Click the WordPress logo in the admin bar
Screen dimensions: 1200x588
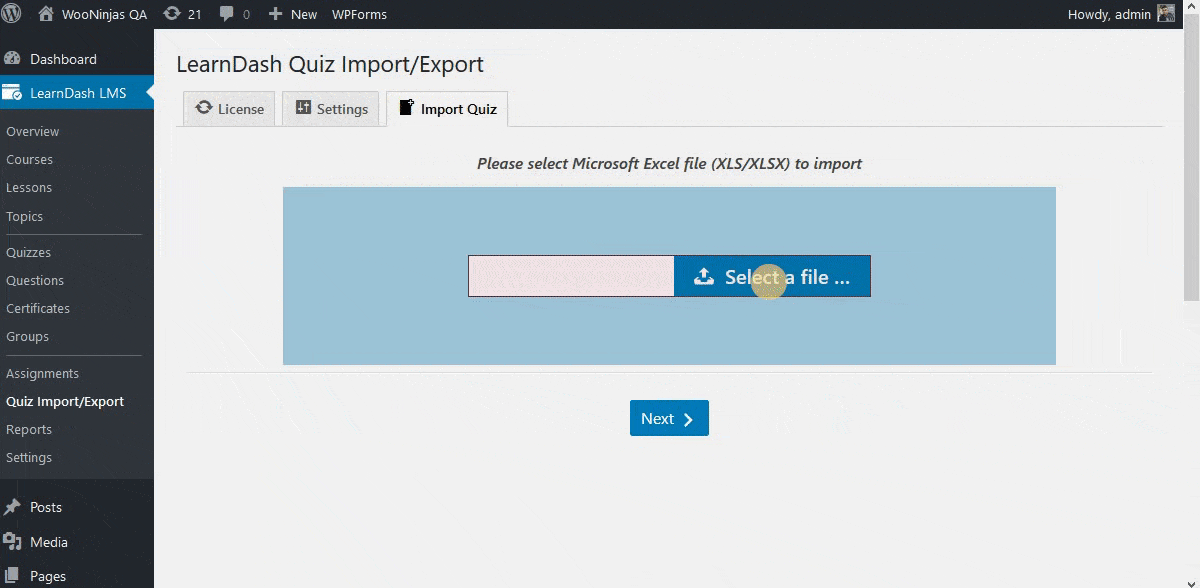pos(12,14)
